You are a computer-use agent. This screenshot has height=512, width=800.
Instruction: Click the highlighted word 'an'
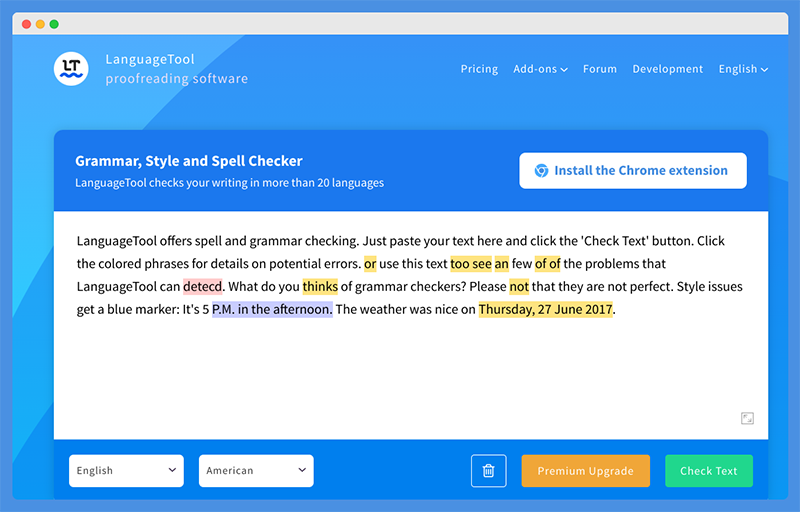point(502,264)
